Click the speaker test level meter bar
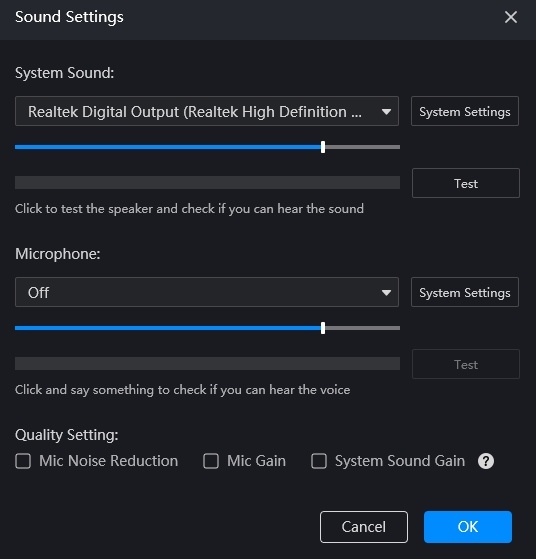The width and height of the screenshot is (536, 559). (207, 183)
